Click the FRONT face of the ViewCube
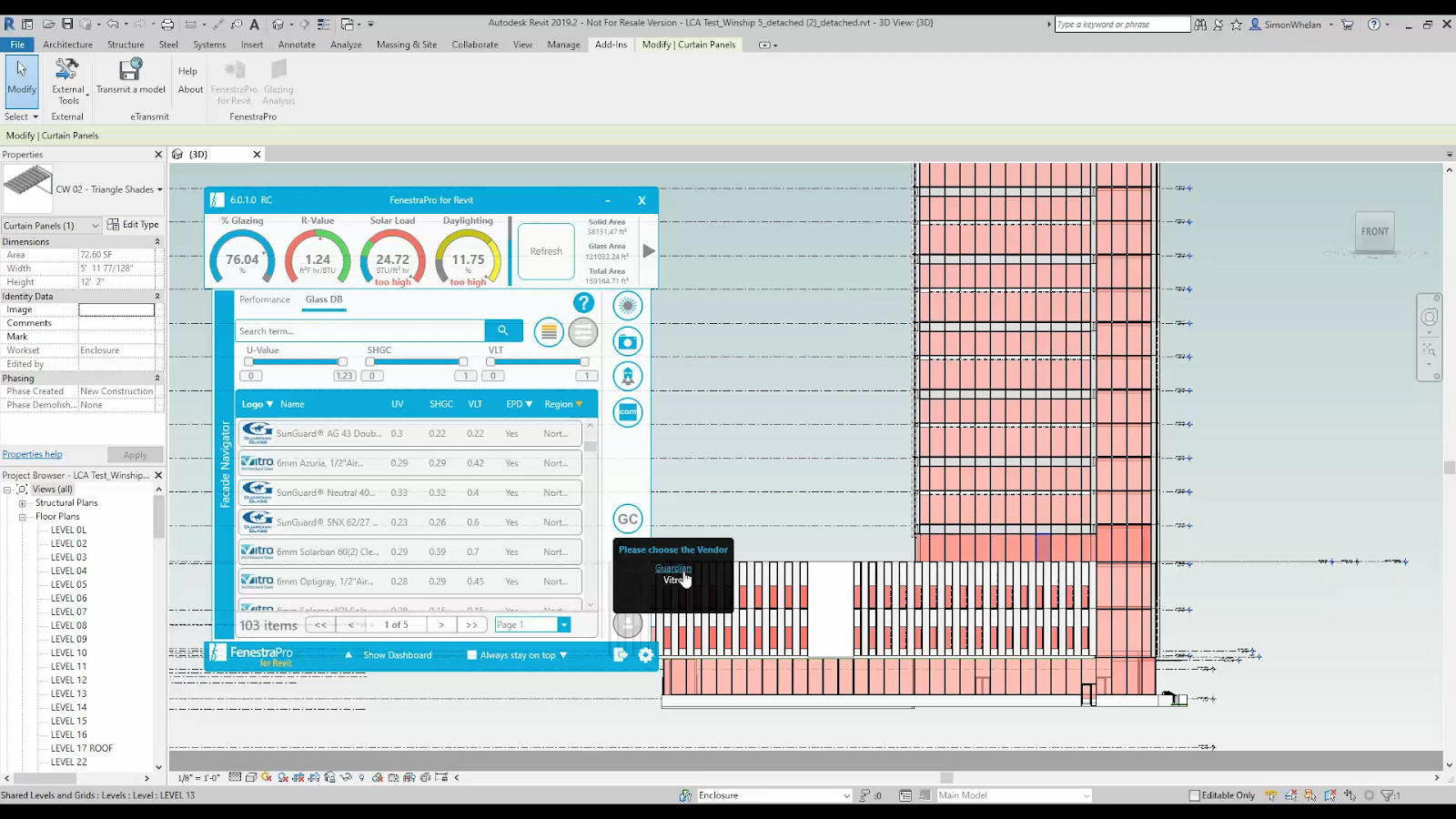 (1374, 231)
